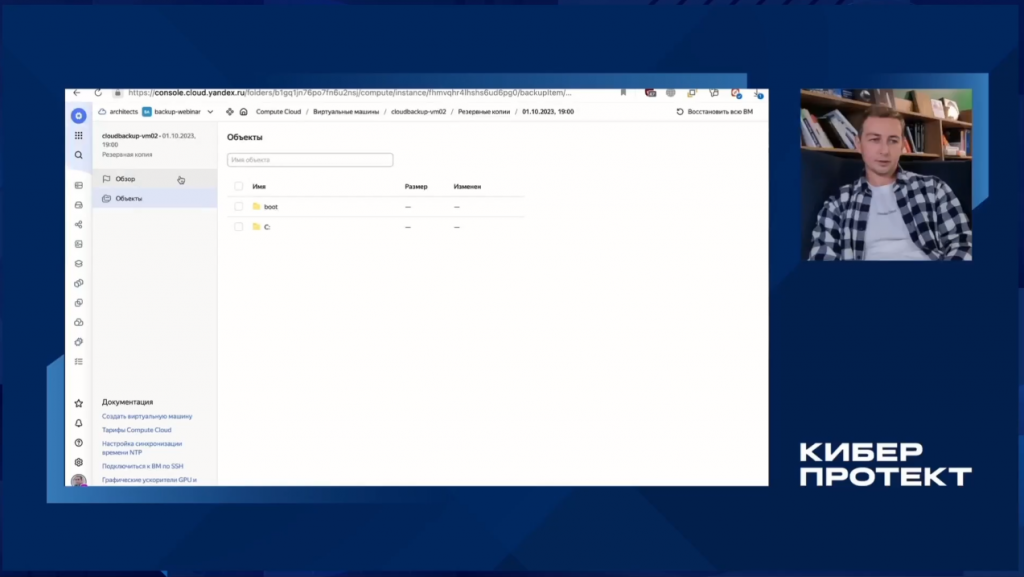The image size is (1024, 577).
Task: Click the Имя column header
Action: tap(259, 187)
